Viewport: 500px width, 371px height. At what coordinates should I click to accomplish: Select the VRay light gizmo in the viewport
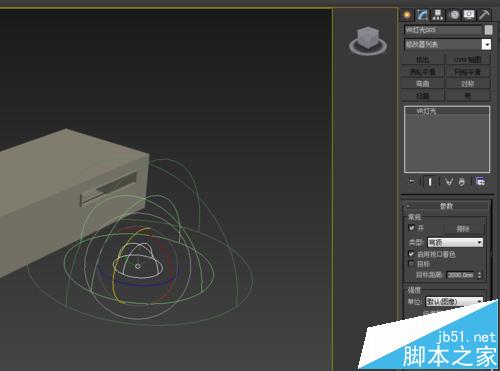[x=138, y=266]
